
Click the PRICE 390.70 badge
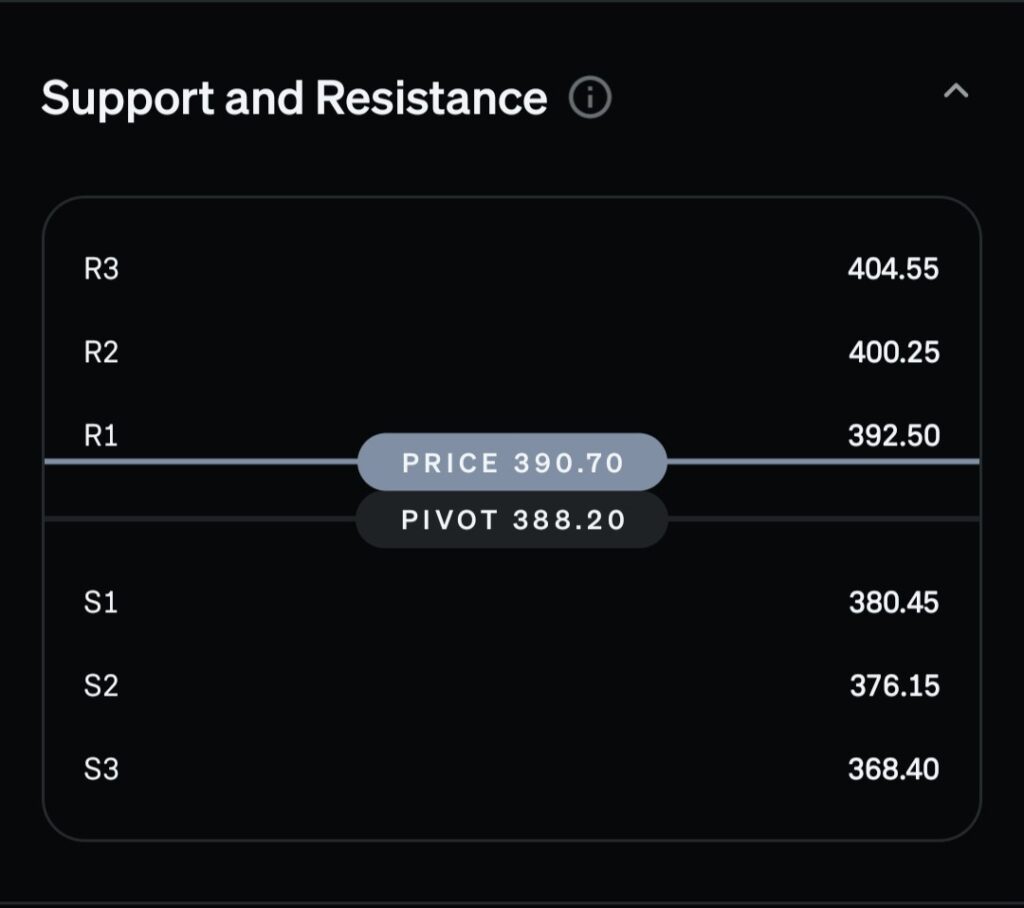[x=512, y=462]
